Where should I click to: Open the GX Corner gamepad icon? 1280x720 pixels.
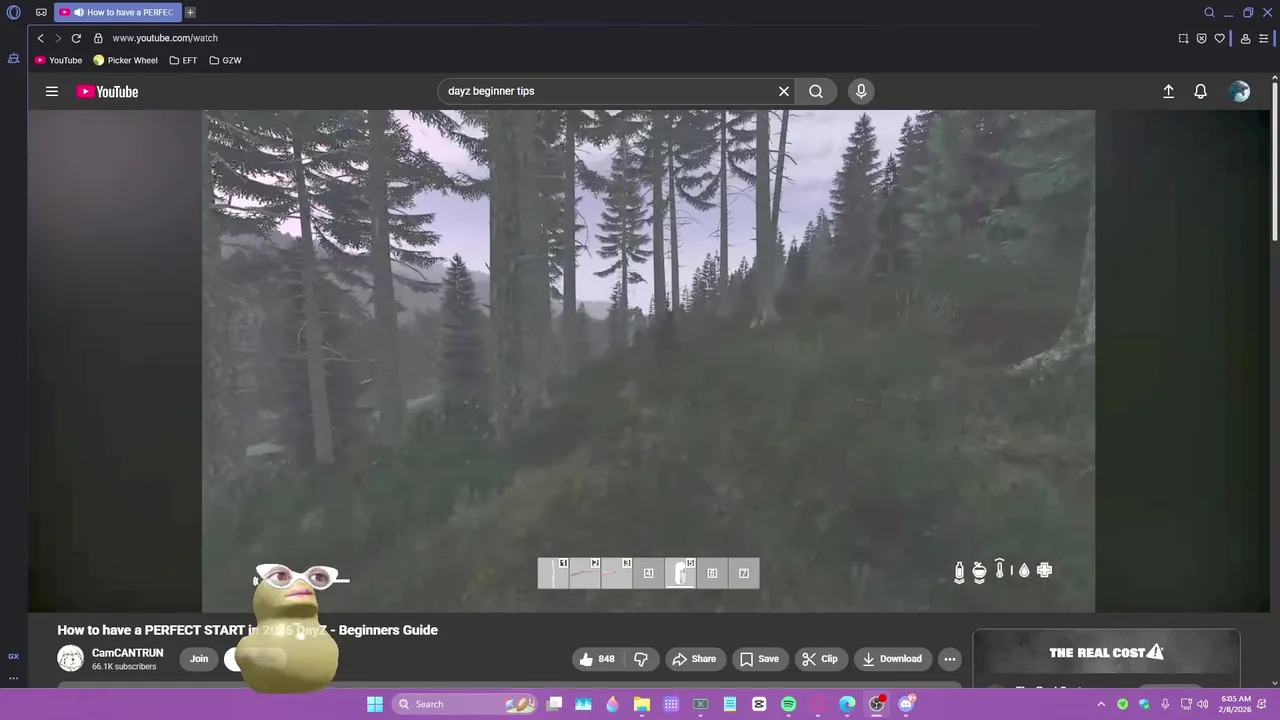coord(41,13)
